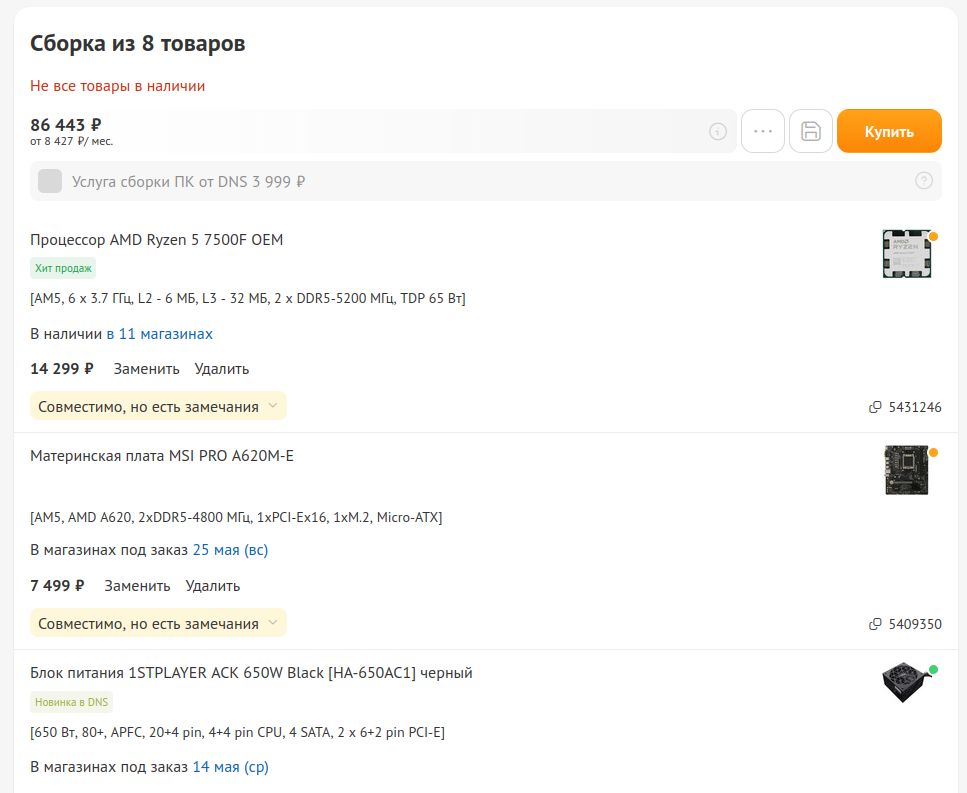Viewport: 967px width, 793px height.
Task: Click the orange status dot on processor thumbnail
Action: (x=934, y=237)
